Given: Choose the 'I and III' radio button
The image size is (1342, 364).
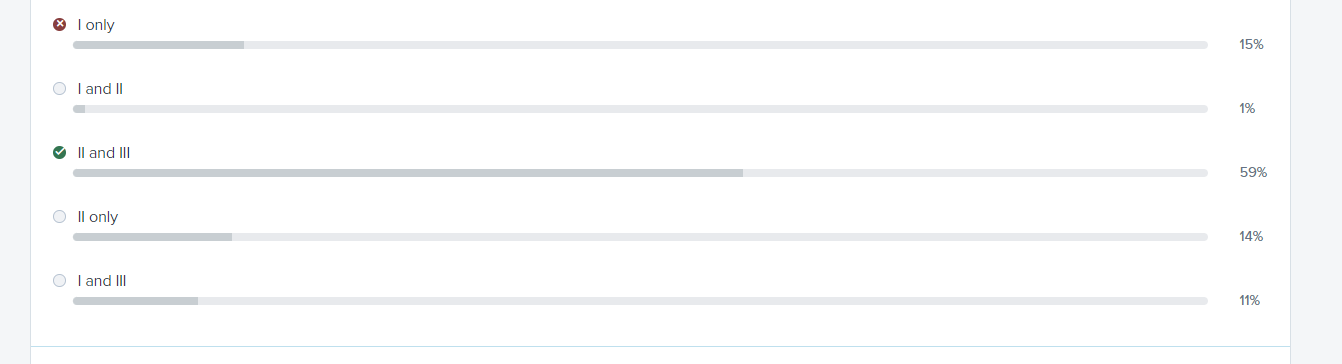Looking at the screenshot, I should [x=59, y=281].
